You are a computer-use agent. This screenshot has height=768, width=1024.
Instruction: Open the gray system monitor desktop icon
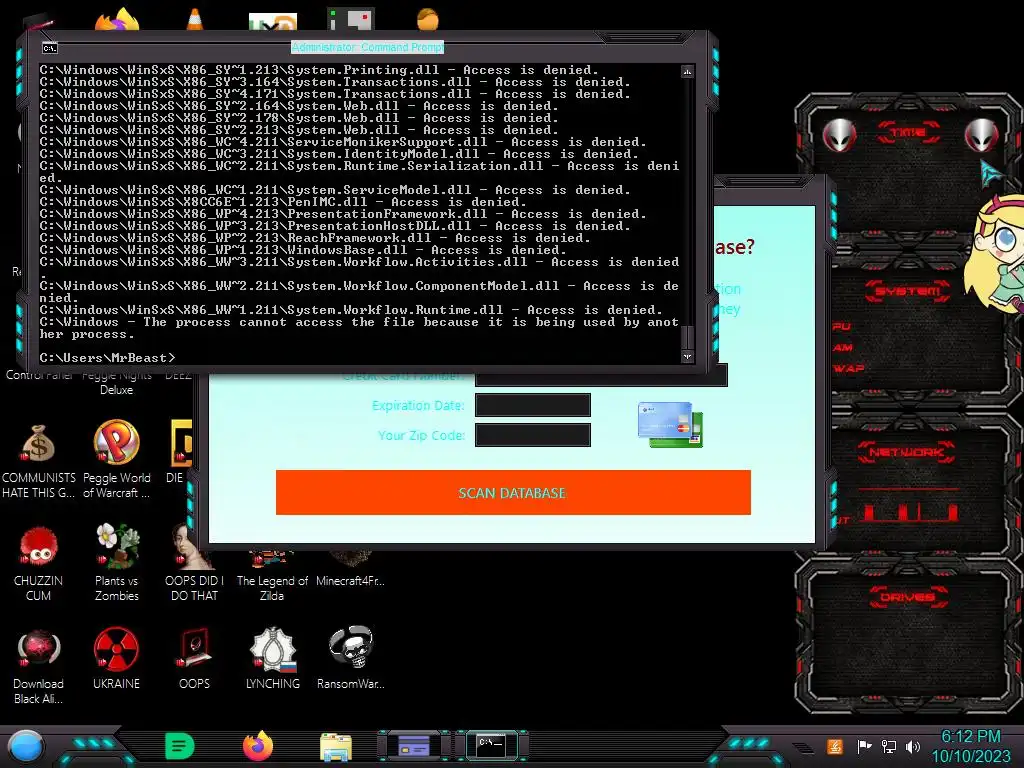[351, 20]
